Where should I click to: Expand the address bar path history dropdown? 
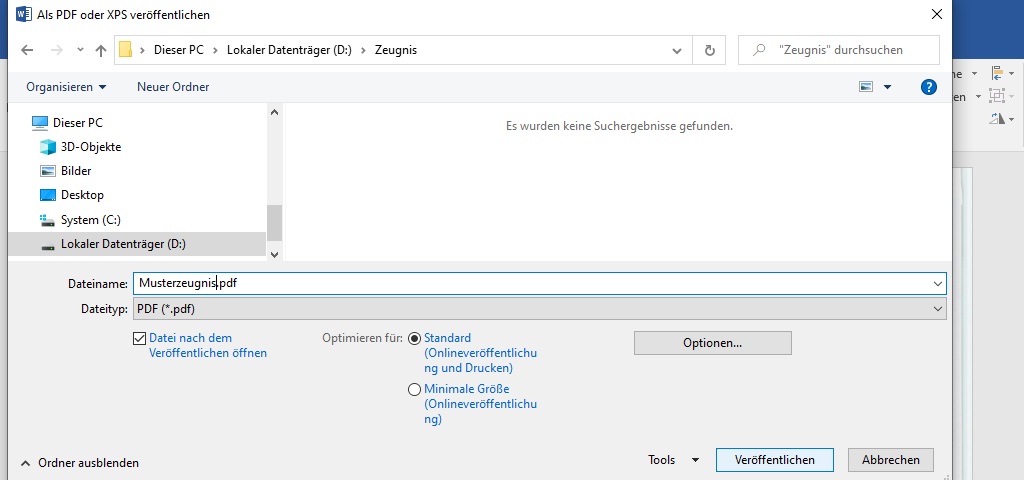677,50
